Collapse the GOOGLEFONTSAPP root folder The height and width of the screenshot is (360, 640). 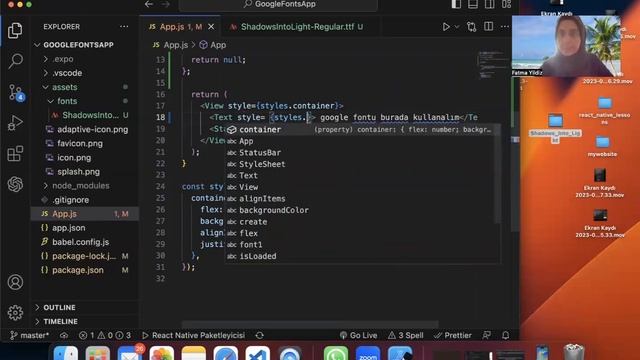click(37, 45)
